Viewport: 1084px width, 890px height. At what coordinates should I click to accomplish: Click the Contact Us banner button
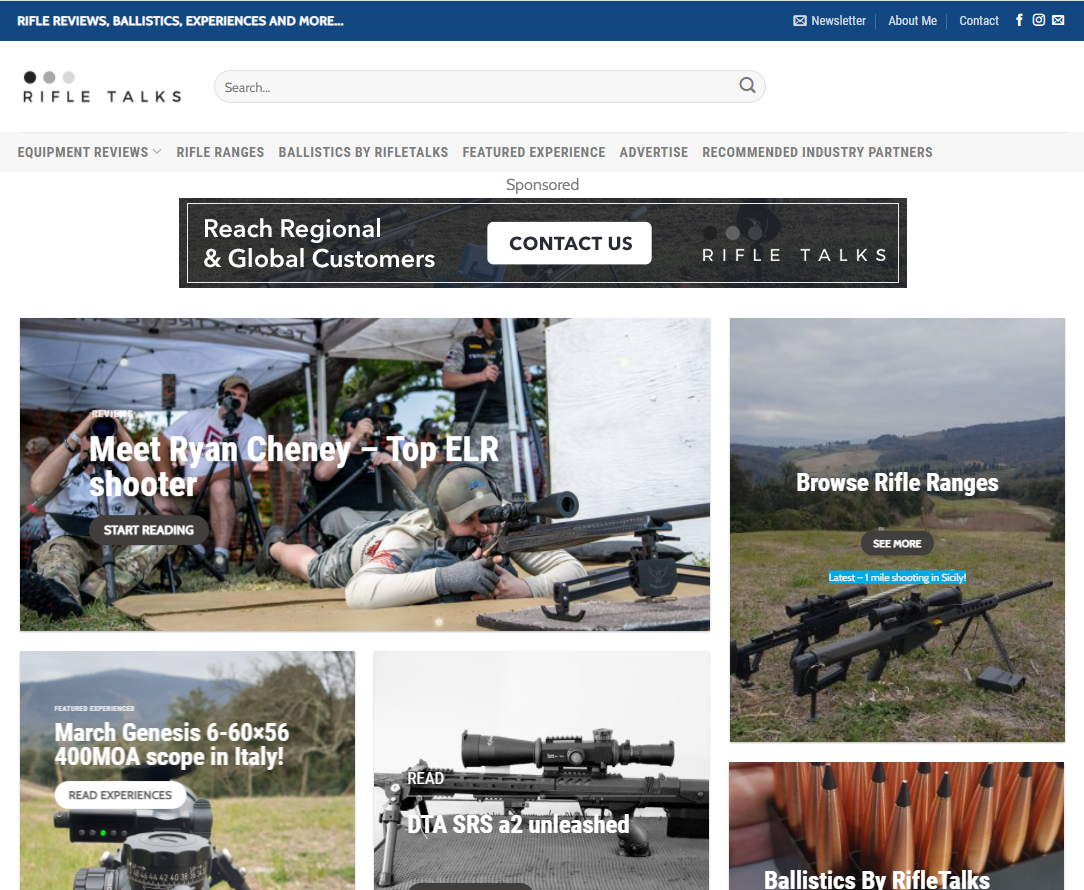(x=570, y=243)
